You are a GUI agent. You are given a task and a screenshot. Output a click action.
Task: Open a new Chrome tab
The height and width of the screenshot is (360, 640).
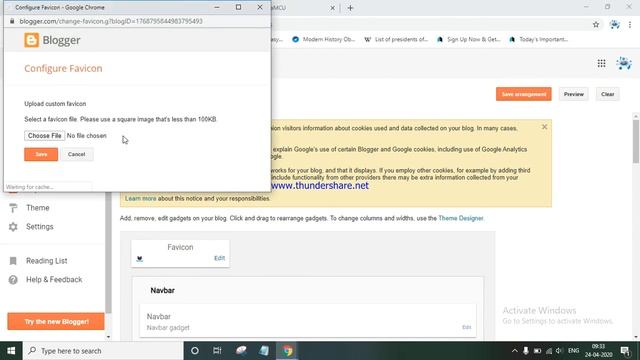tap(350, 8)
